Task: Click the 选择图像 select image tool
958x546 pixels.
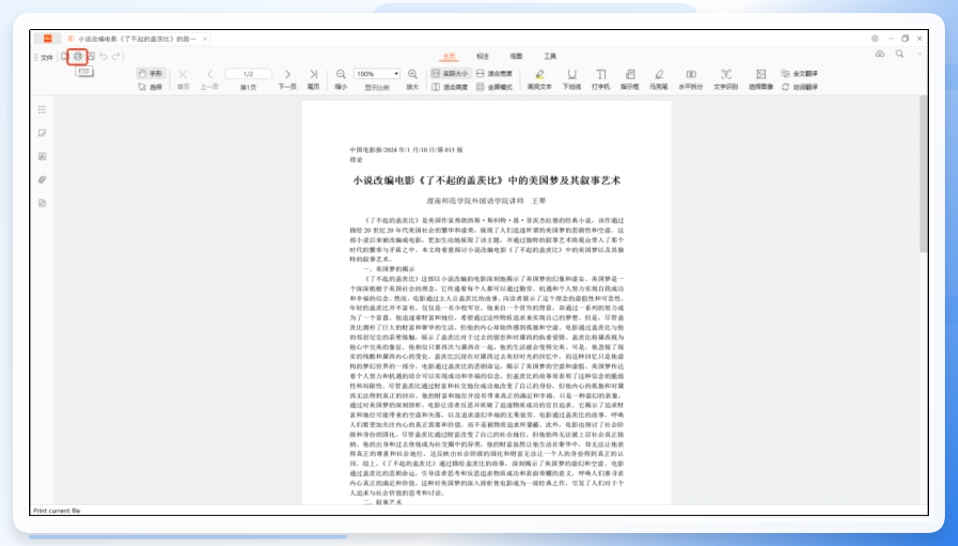Action: coord(761,79)
